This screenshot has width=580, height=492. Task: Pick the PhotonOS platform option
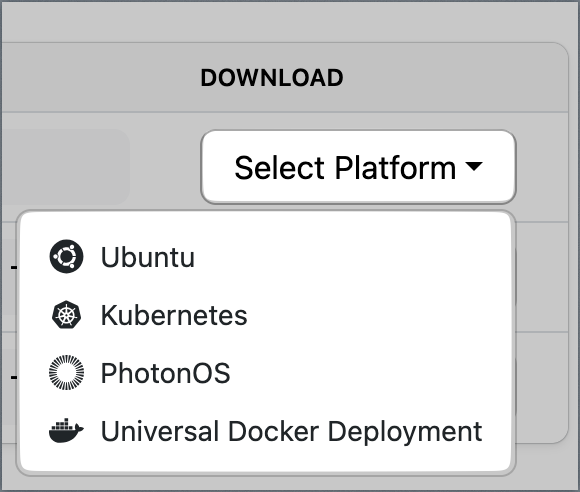(266, 373)
